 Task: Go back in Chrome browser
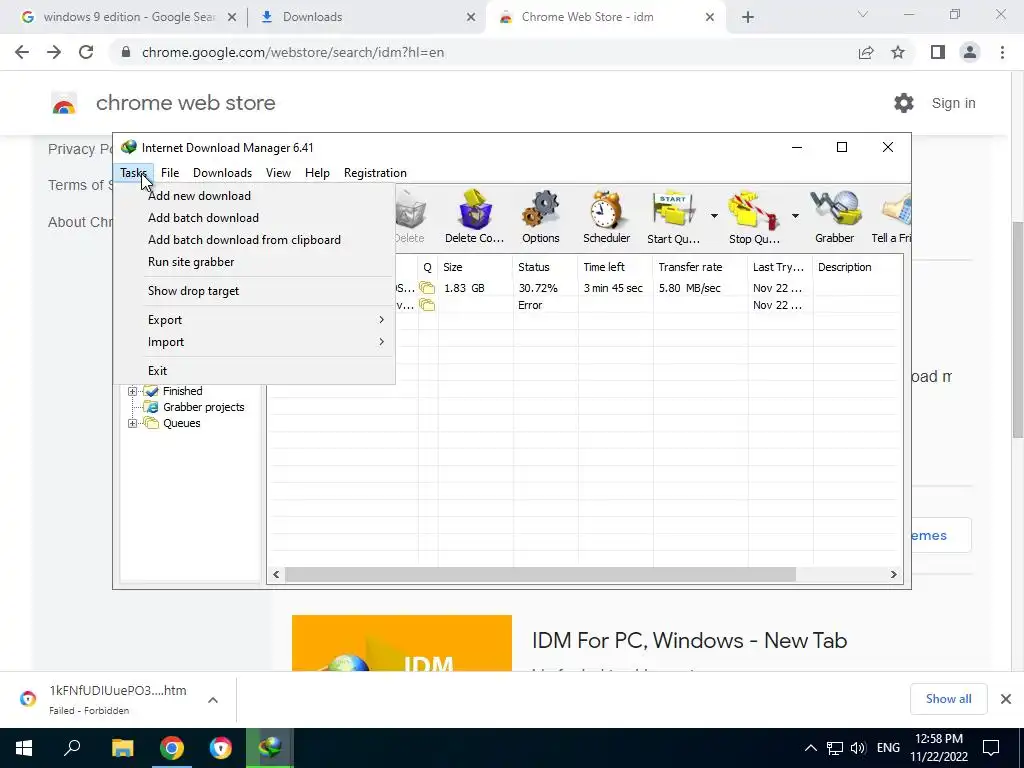tap(22, 52)
